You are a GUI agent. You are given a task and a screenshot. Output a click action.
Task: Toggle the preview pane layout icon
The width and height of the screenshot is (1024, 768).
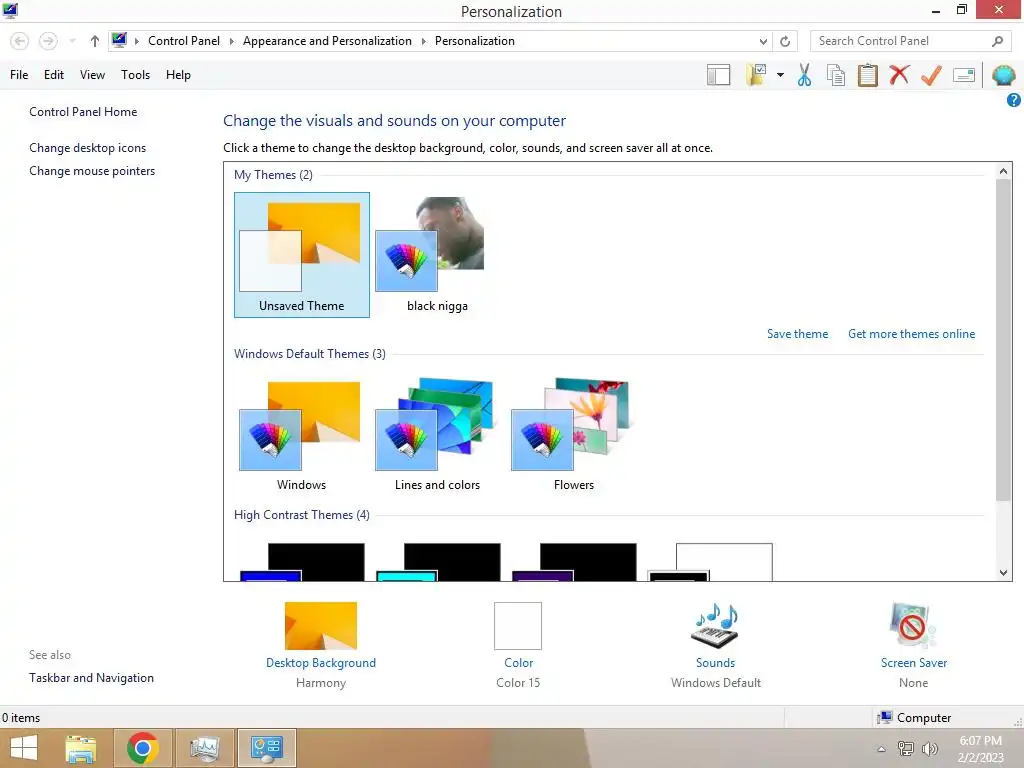tap(718, 75)
